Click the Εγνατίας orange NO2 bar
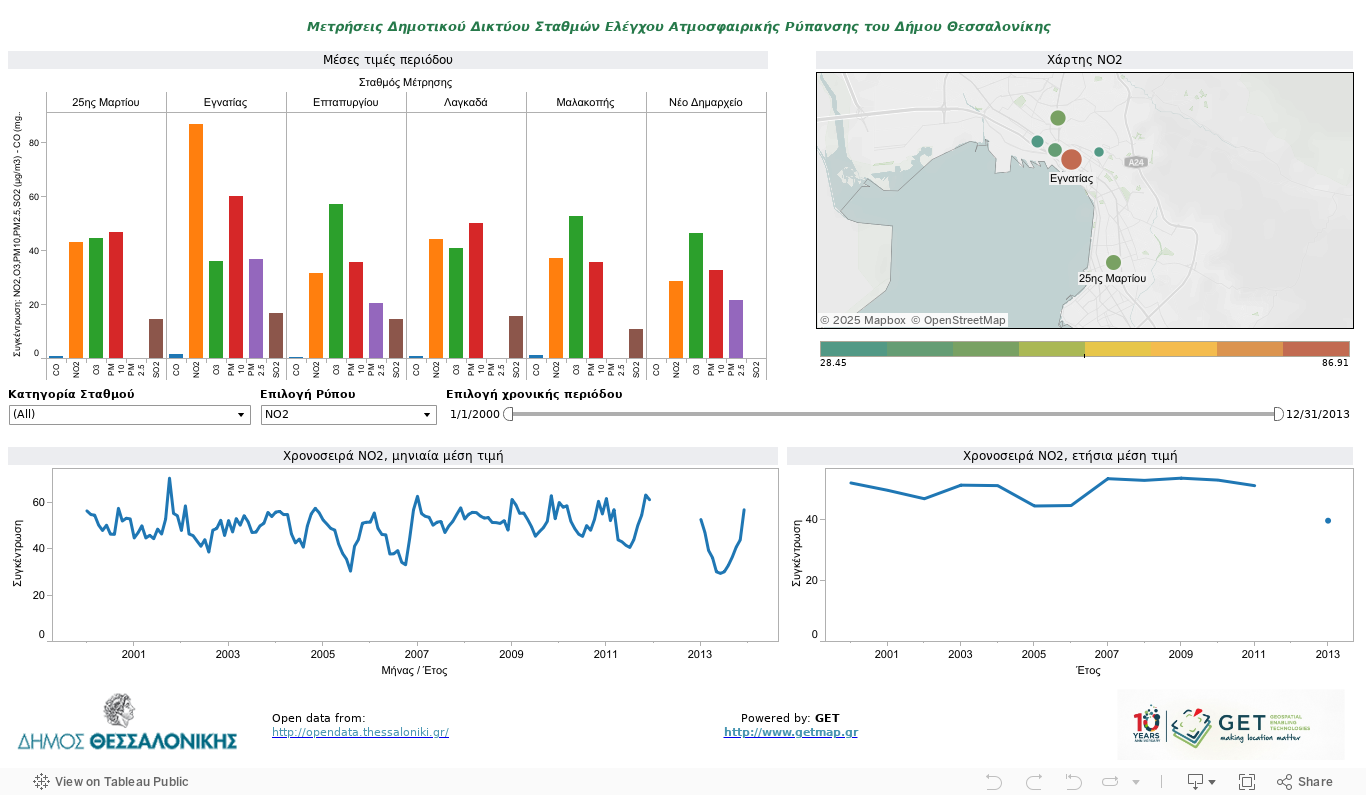 click(x=196, y=240)
